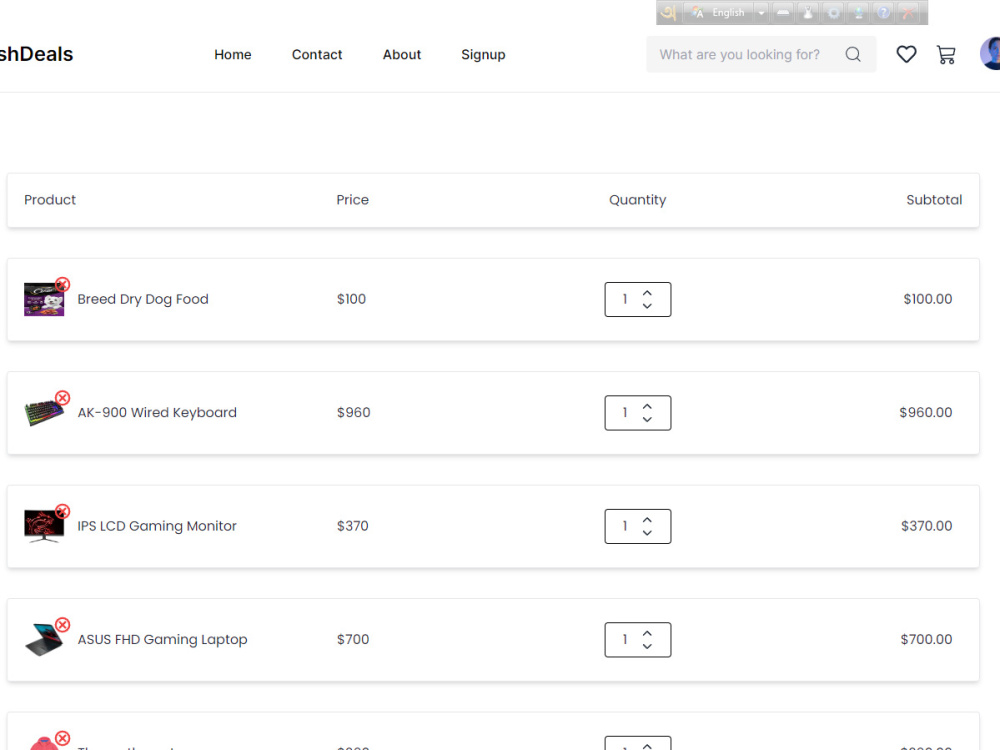The height and width of the screenshot is (750, 1000).
Task: Click the 'IPS LCD Gaming Monitor' product name
Action: (157, 527)
